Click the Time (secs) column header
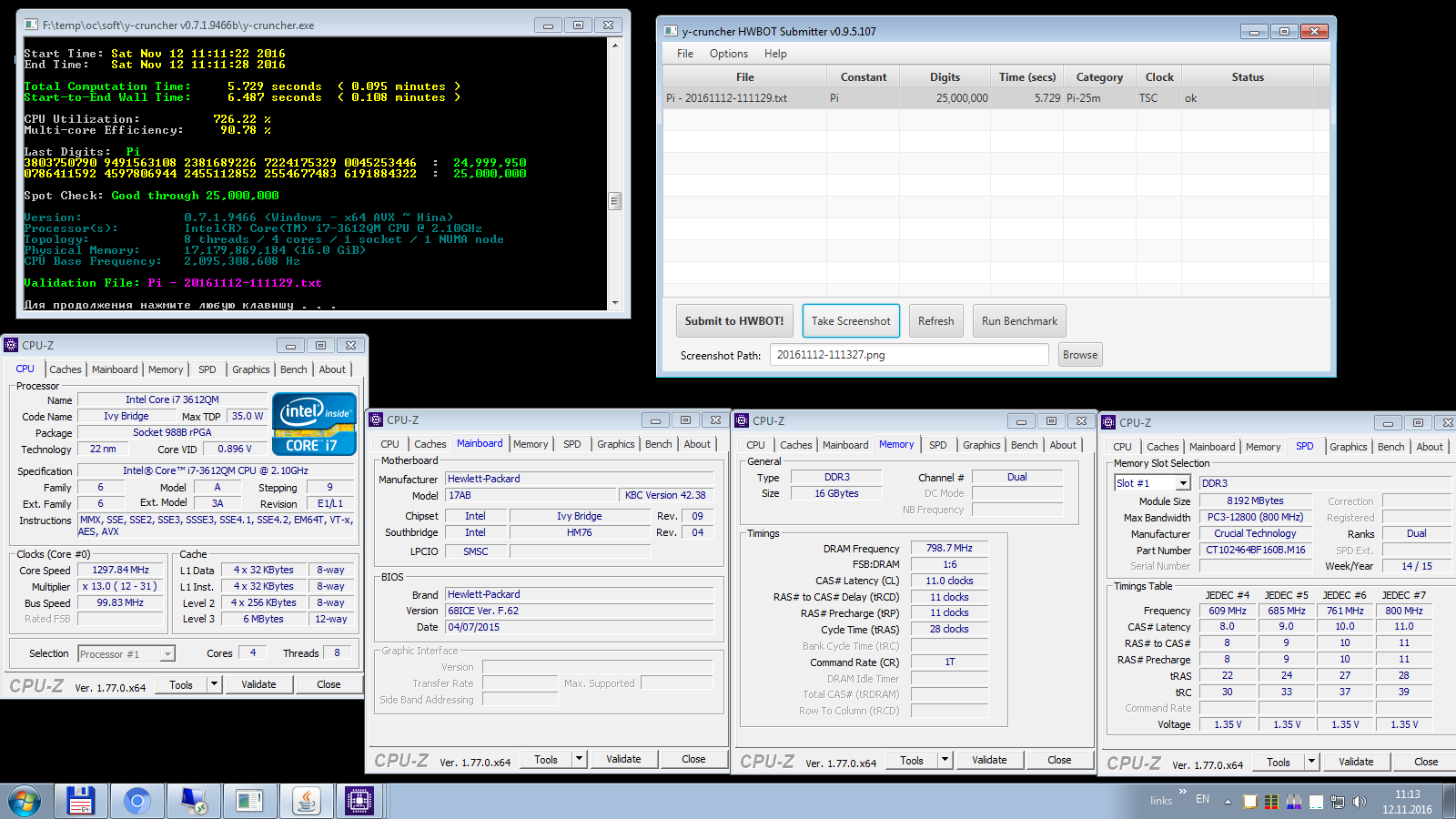 [x=1027, y=77]
